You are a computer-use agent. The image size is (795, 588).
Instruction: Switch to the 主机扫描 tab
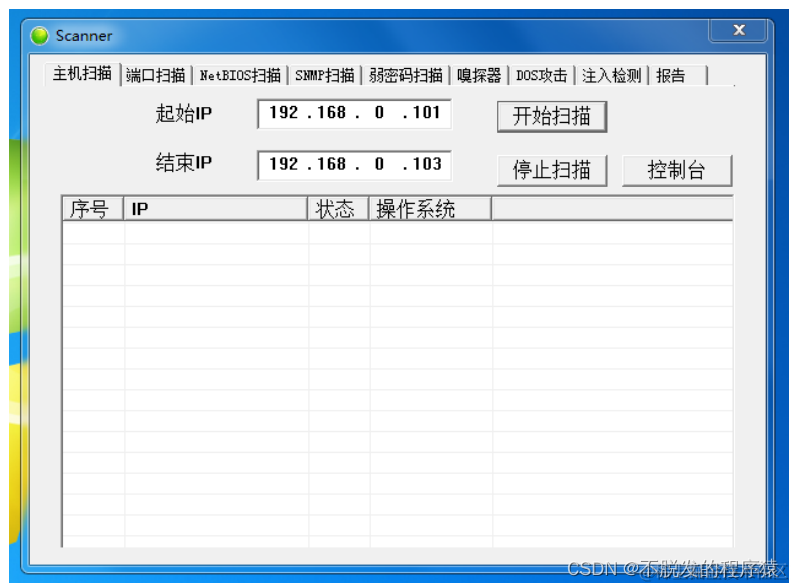[82, 74]
